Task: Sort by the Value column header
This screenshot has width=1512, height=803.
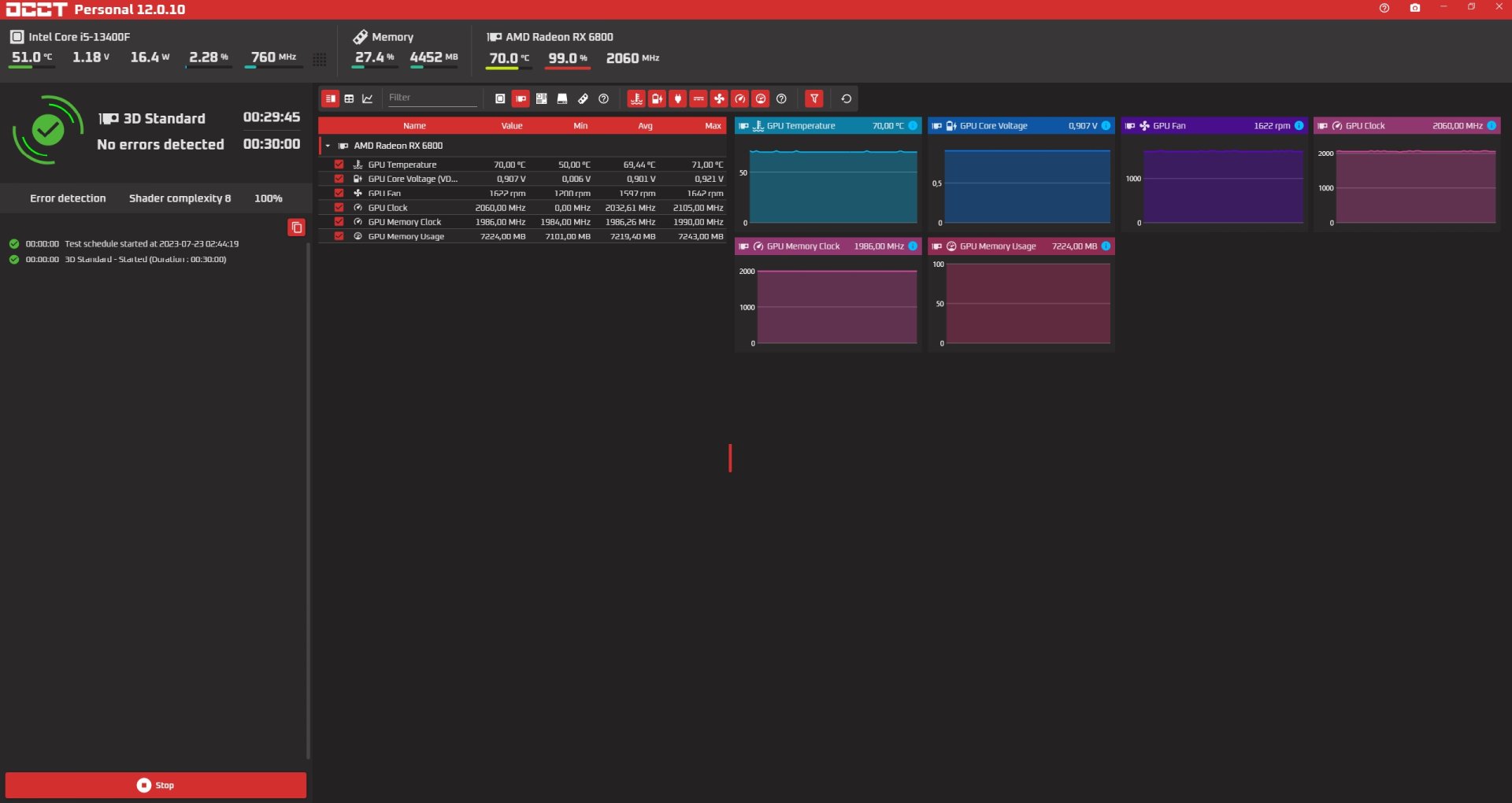Action: 512,126
